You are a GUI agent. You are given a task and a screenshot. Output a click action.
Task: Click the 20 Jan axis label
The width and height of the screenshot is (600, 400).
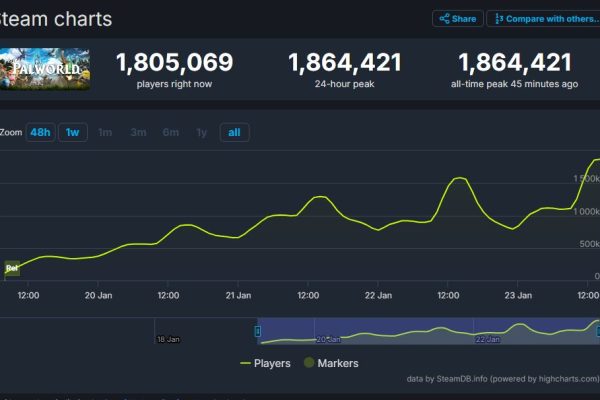(x=98, y=296)
